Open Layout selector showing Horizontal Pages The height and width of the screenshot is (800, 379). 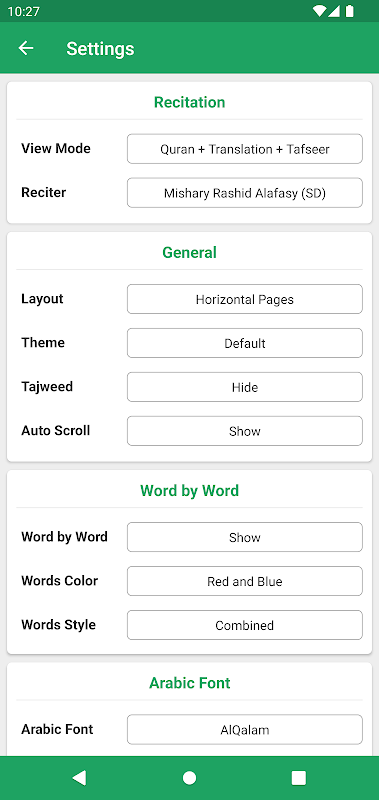tap(245, 299)
